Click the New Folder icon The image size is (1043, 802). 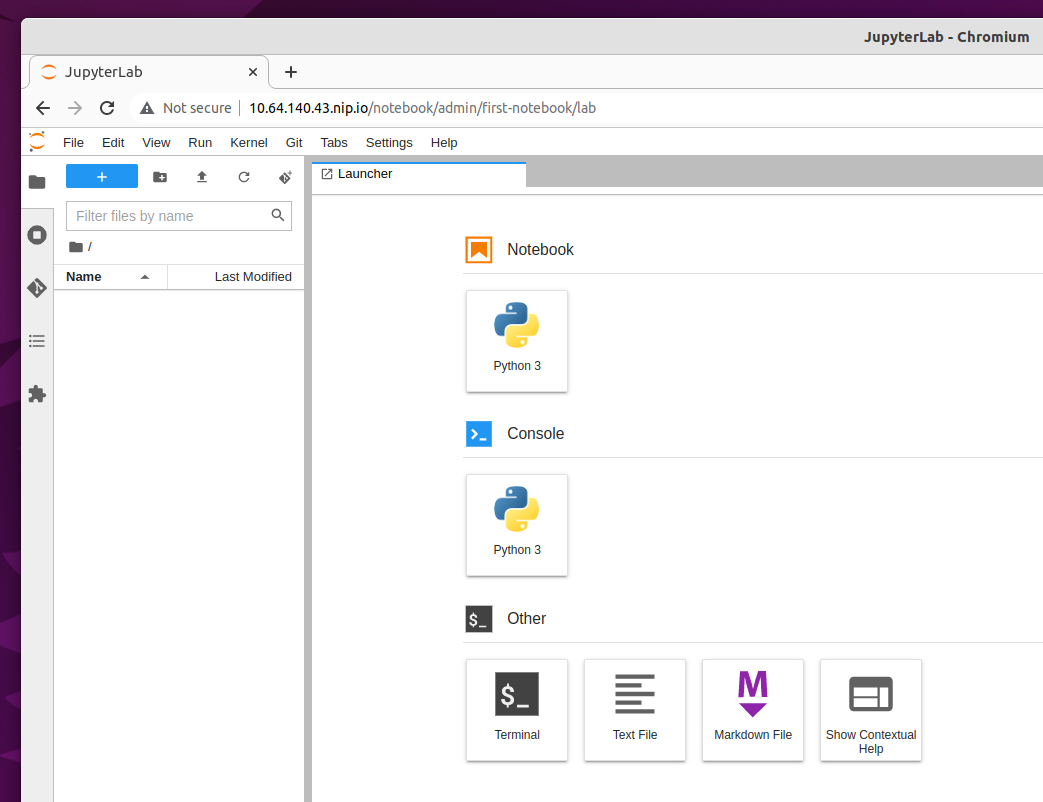[x=160, y=177]
